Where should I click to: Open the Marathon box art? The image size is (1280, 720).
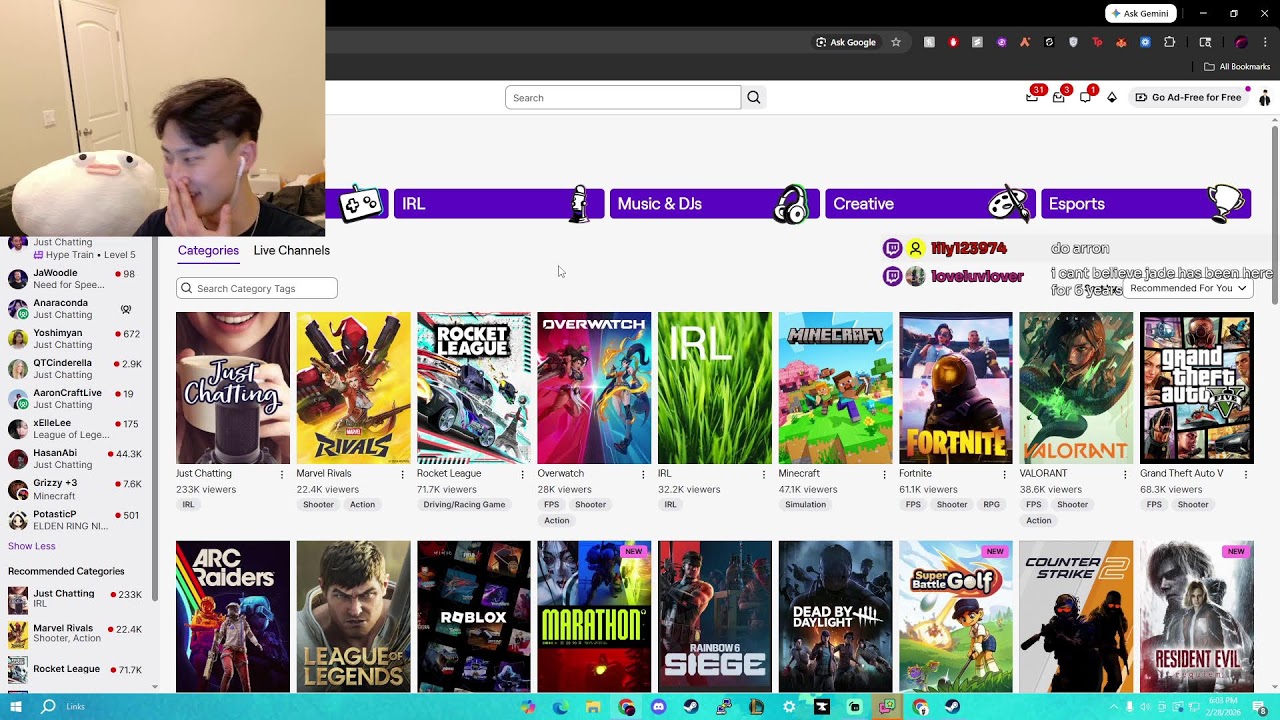pyautogui.click(x=594, y=616)
